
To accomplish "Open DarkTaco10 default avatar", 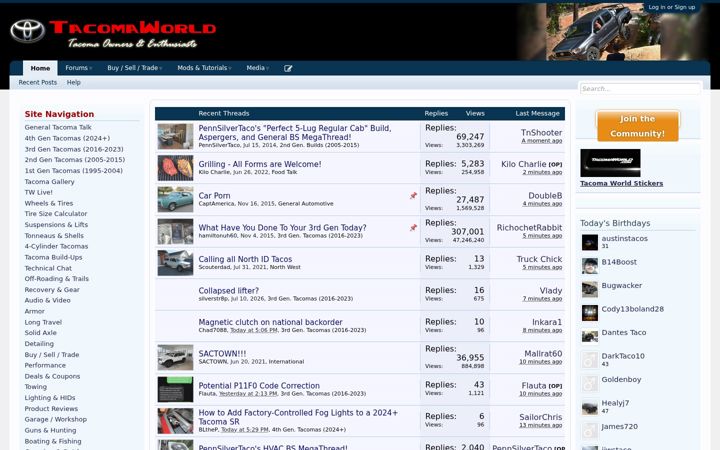I will point(590,360).
